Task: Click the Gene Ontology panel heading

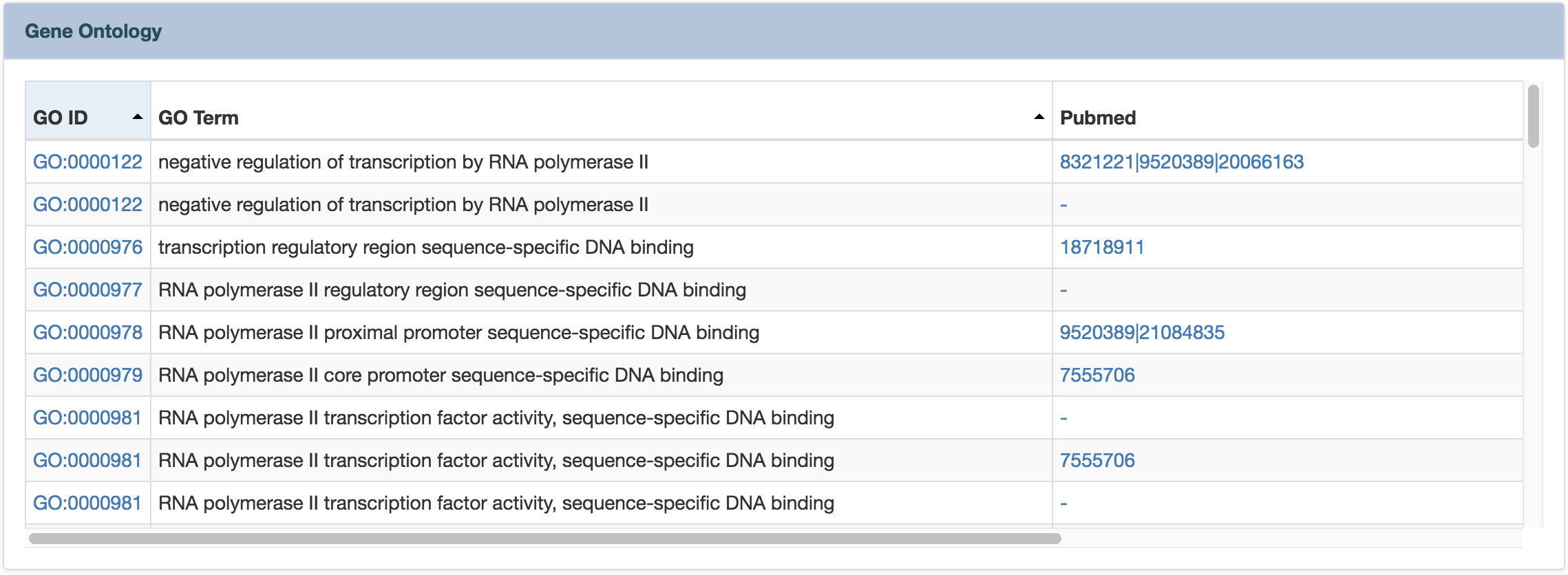Action: click(x=93, y=31)
